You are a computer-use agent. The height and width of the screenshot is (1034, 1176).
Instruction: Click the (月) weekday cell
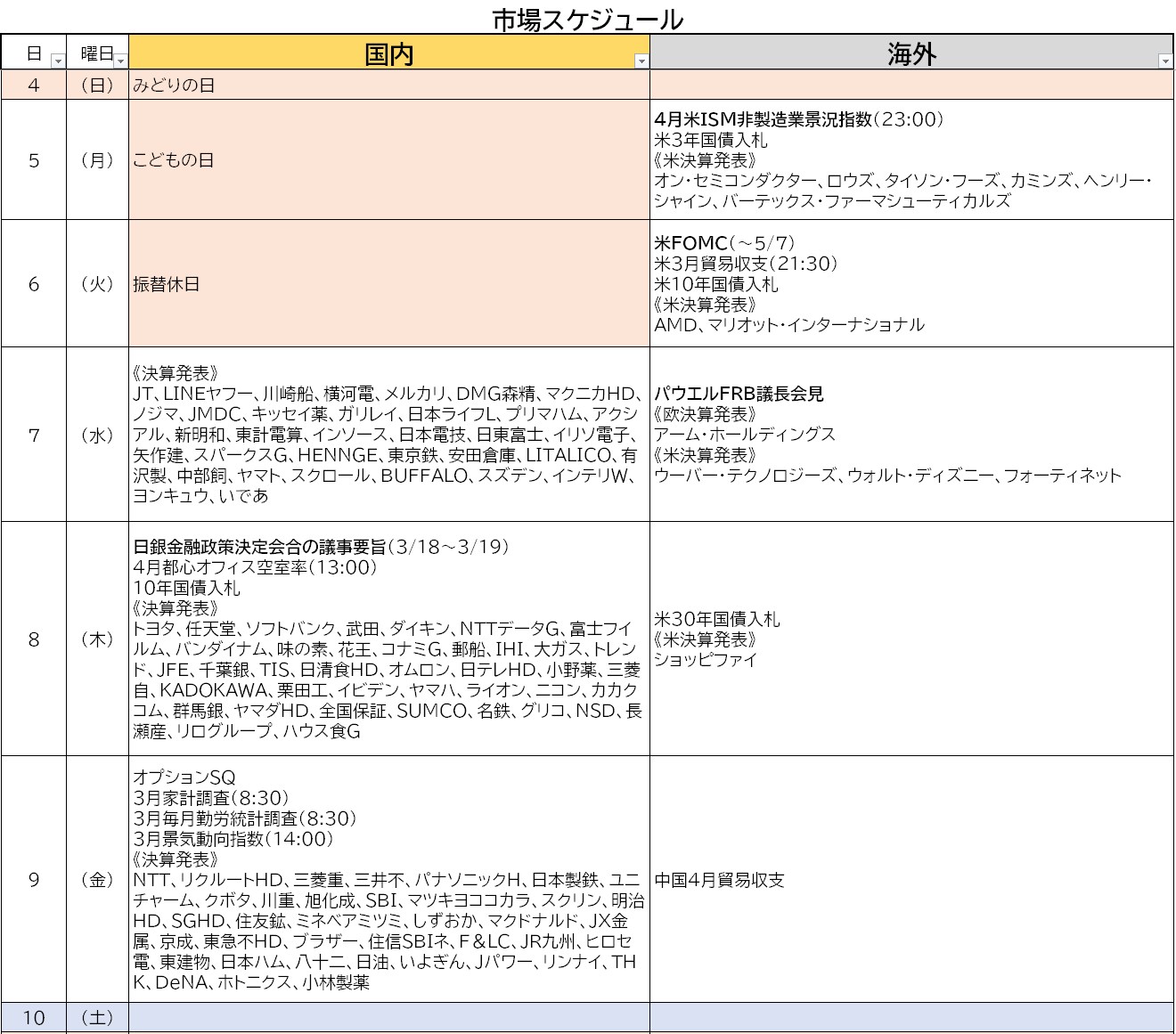pos(97,160)
